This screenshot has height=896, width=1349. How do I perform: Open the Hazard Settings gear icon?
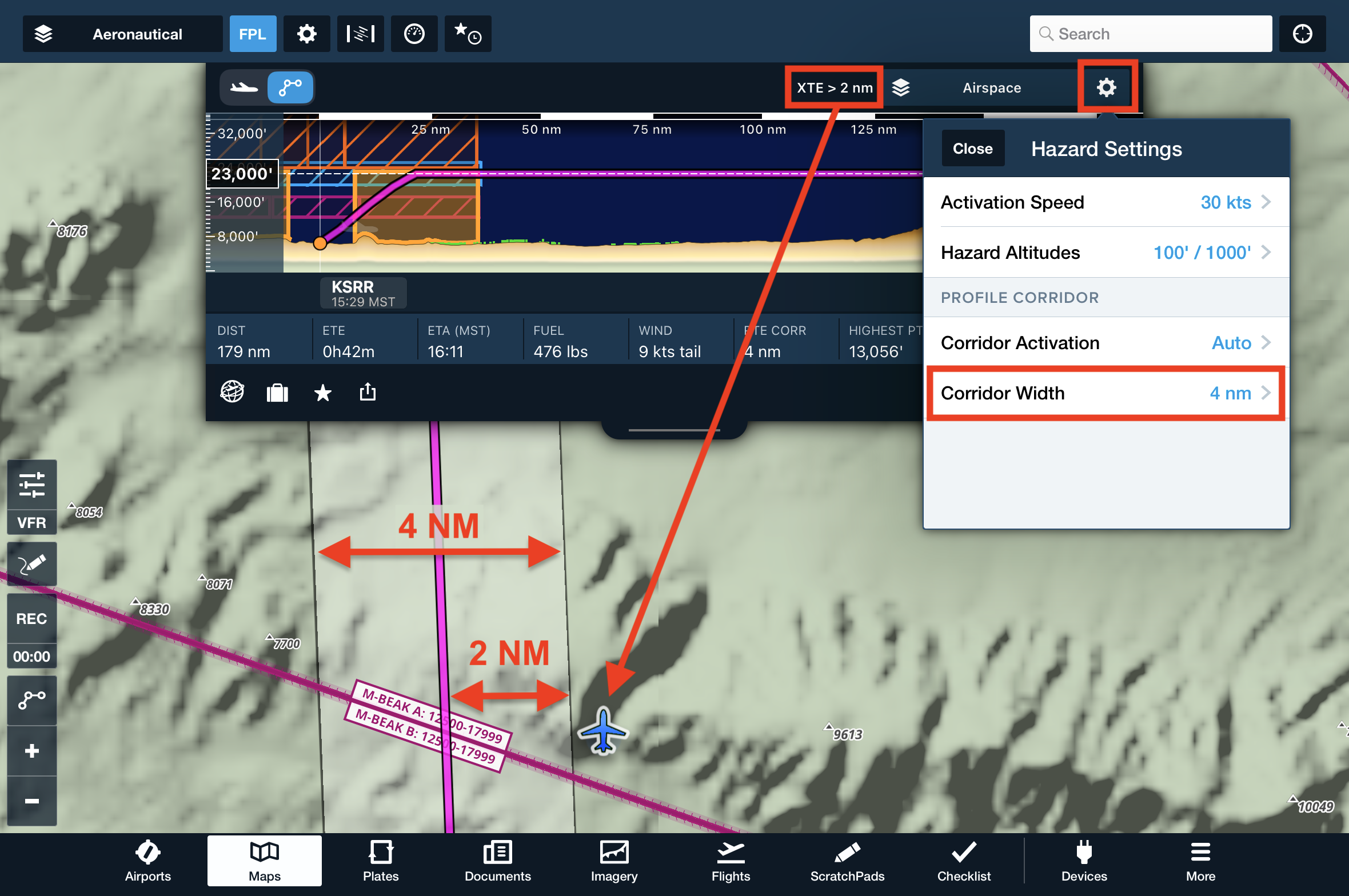pyautogui.click(x=1107, y=87)
